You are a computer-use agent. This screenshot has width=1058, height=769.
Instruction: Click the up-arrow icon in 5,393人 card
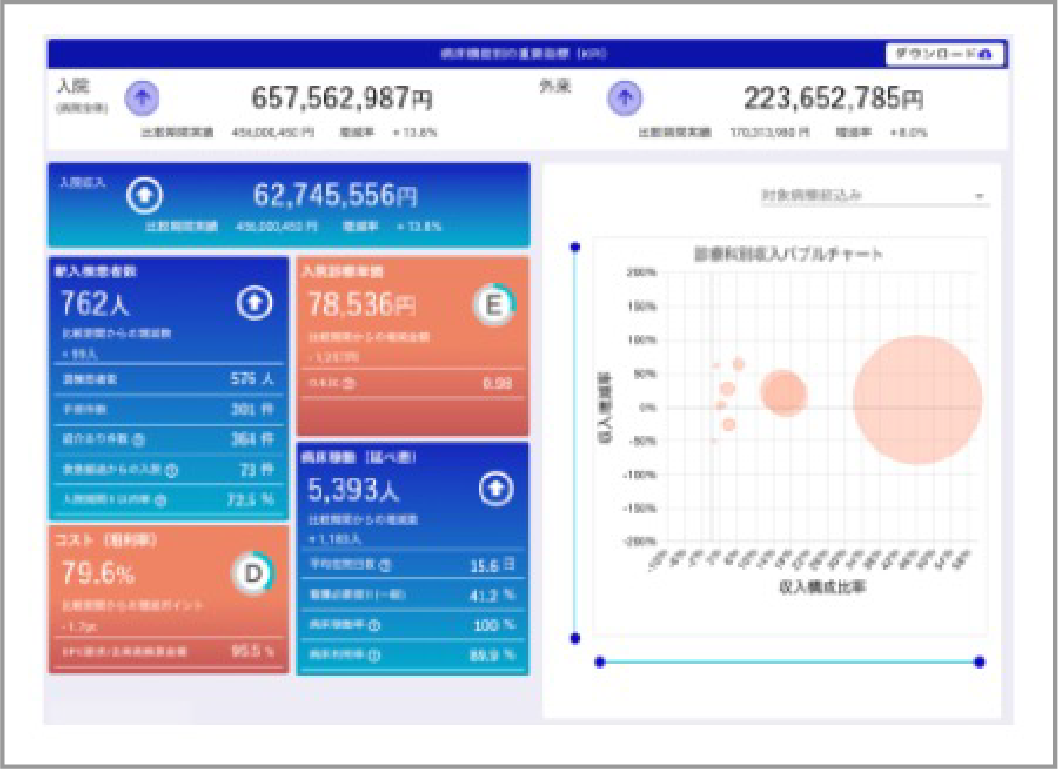click(x=496, y=489)
